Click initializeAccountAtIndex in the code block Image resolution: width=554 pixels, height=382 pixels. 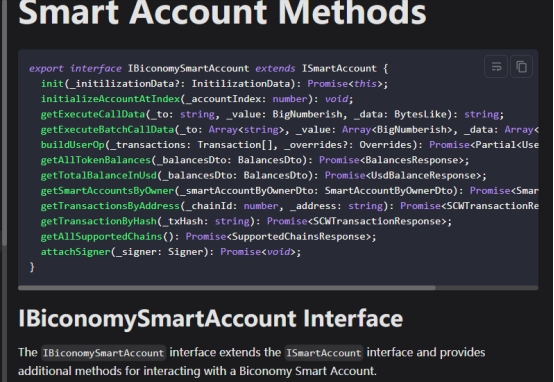click(x=111, y=99)
